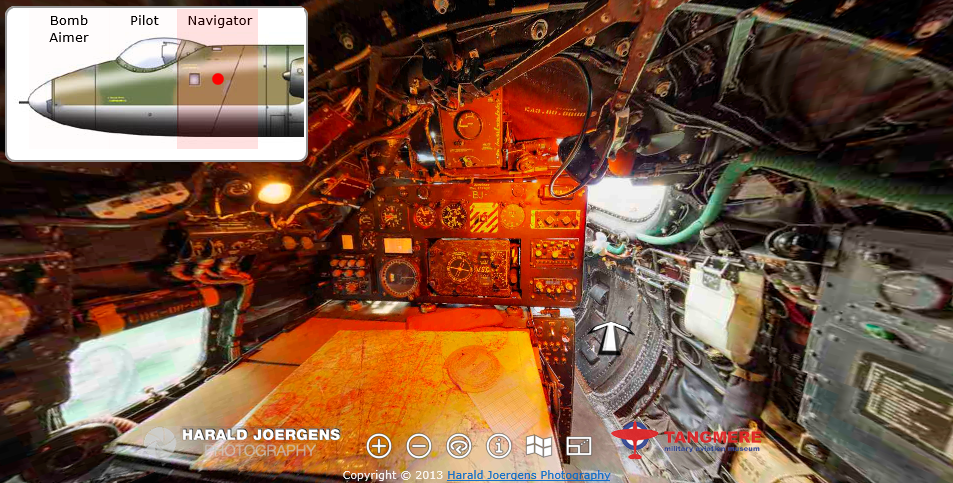Switch to the Pilot position
This screenshot has height=483, width=953.
[x=144, y=21]
